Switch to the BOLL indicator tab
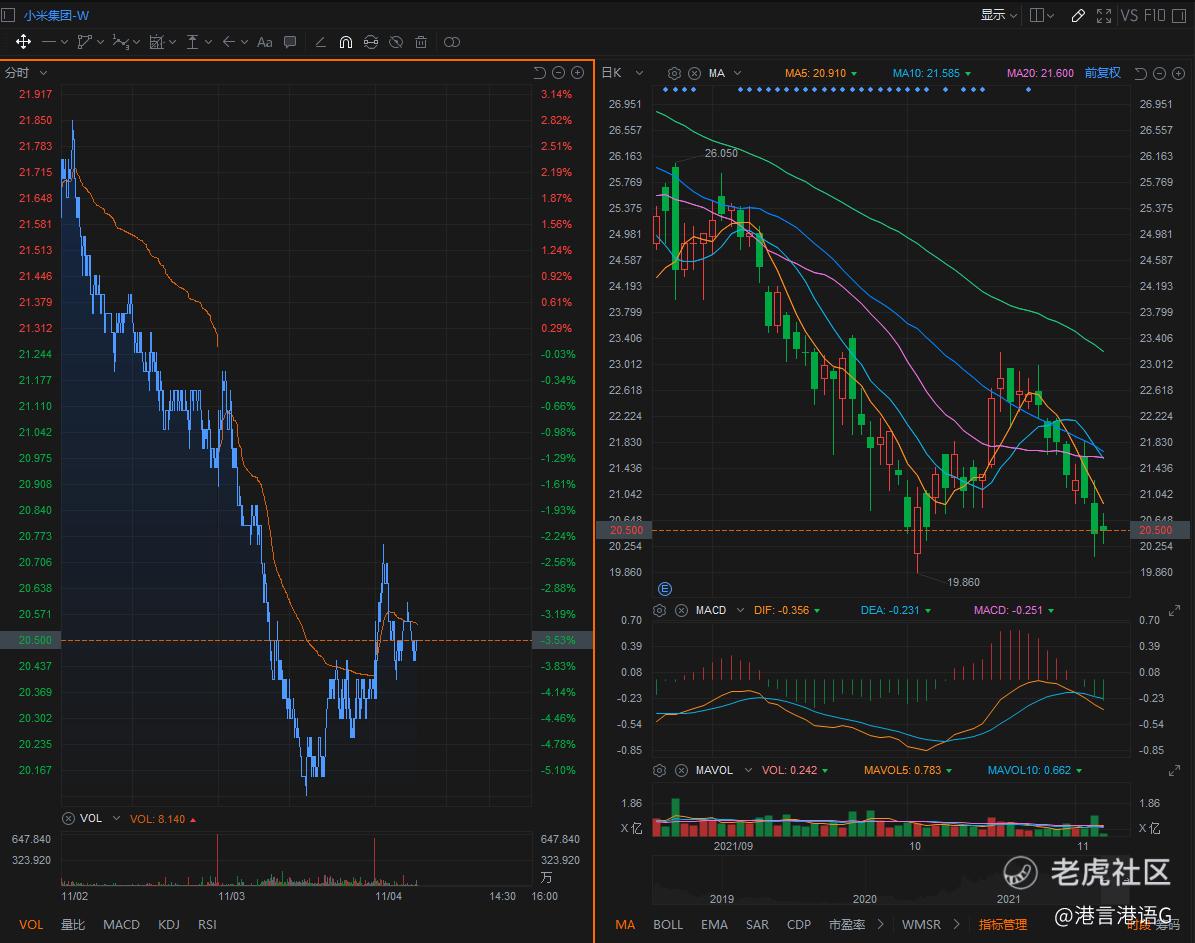The width and height of the screenshot is (1195, 943). (668, 925)
